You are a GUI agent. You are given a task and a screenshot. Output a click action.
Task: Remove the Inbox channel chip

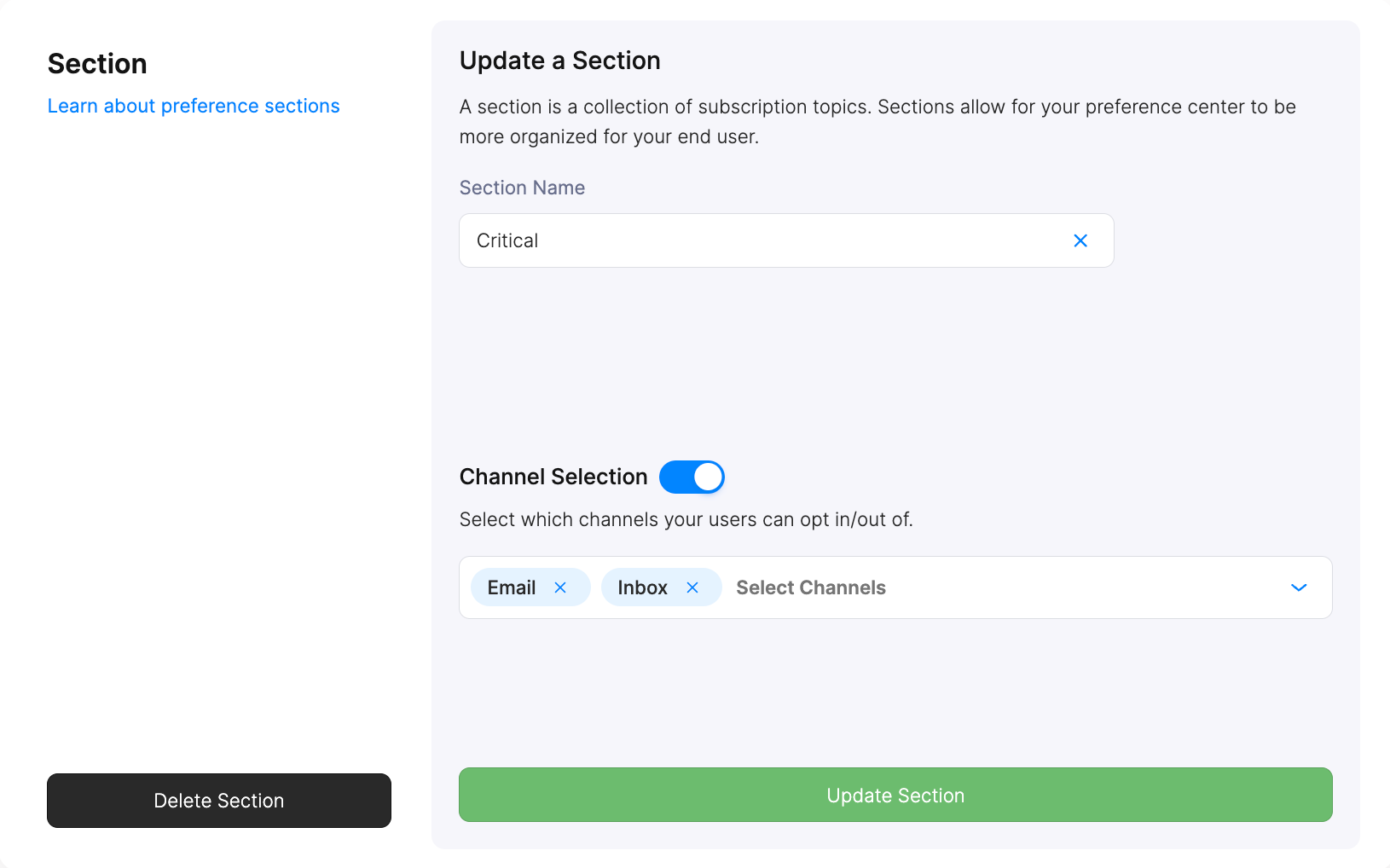[693, 587]
